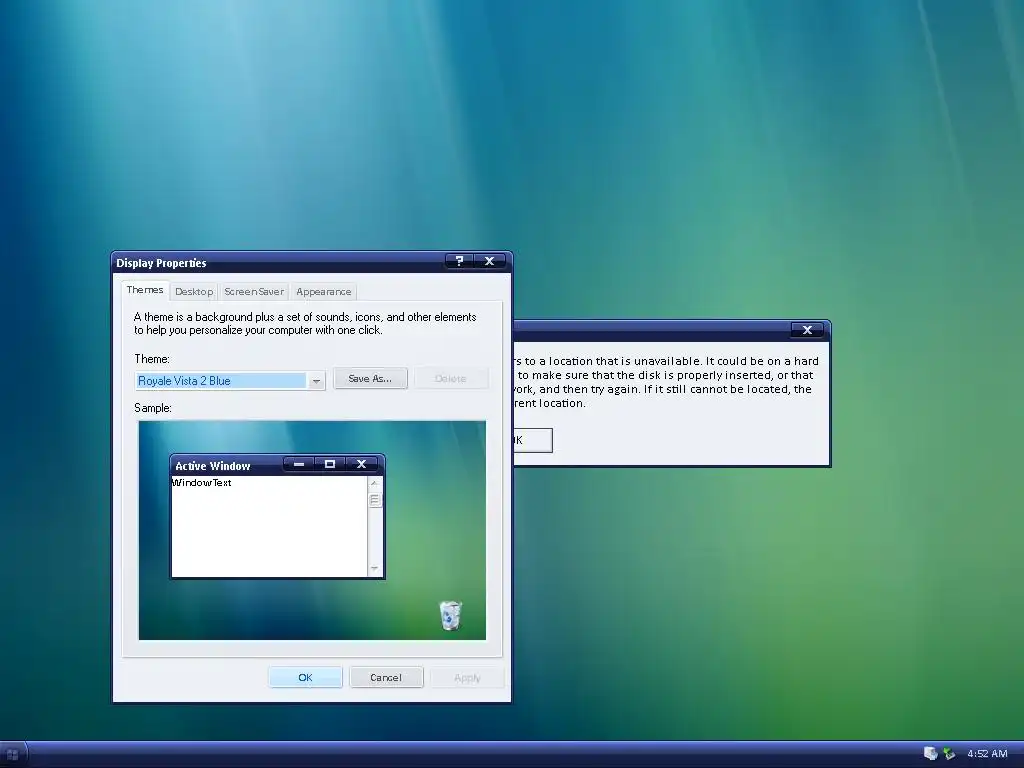Click sample window scrollbar up arrow
Screen dimensions: 1024x768
[375, 483]
